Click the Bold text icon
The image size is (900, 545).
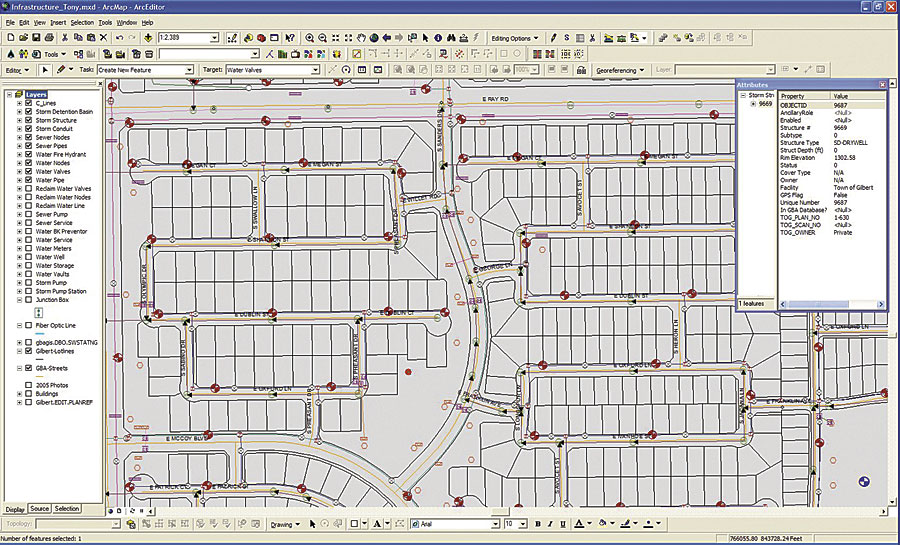click(x=538, y=524)
